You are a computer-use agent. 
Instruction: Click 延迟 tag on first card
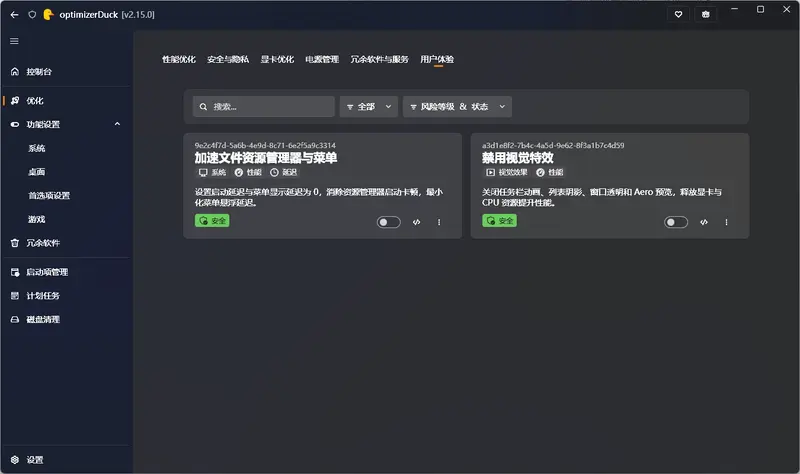[283, 172]
